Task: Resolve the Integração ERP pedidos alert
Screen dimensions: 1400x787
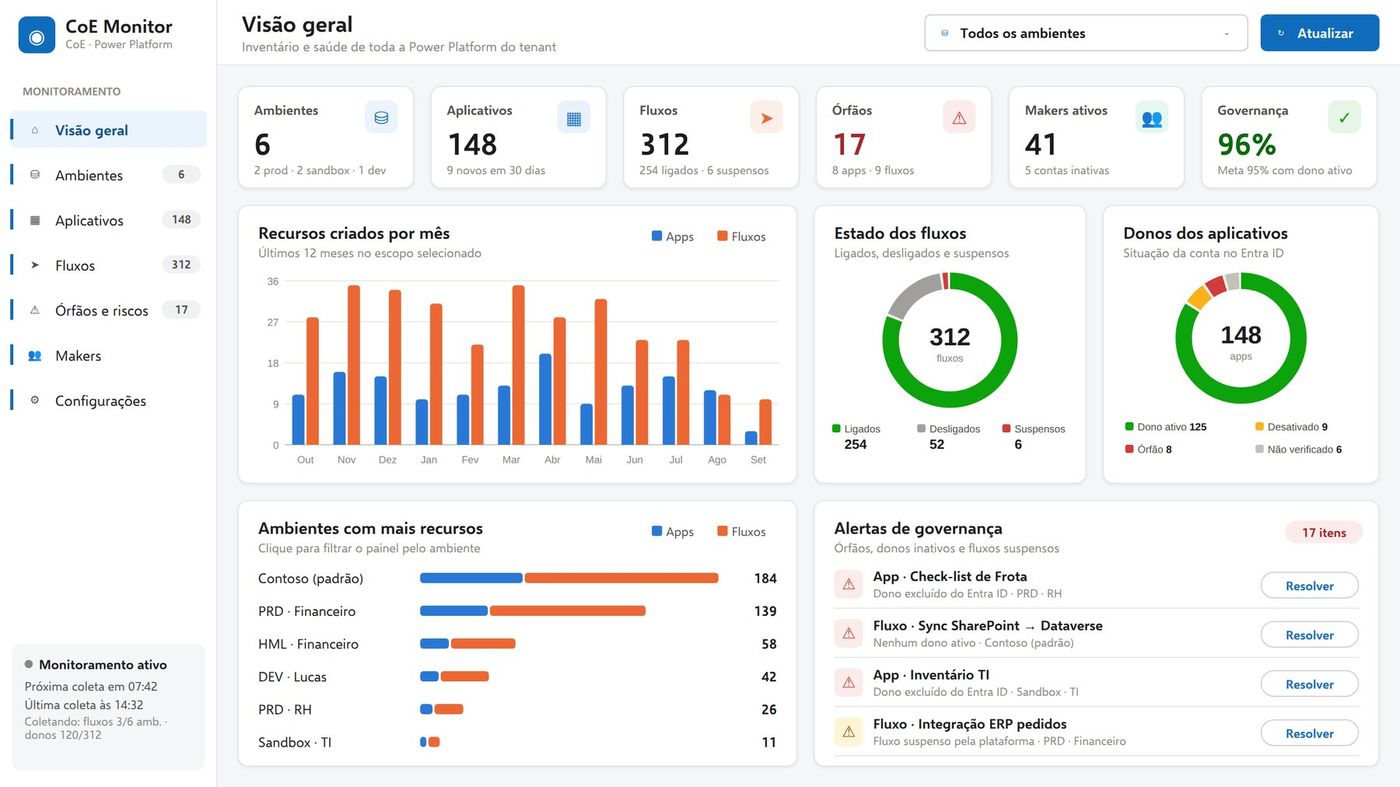Action: pyautogui.click(x=1310, y=733)
